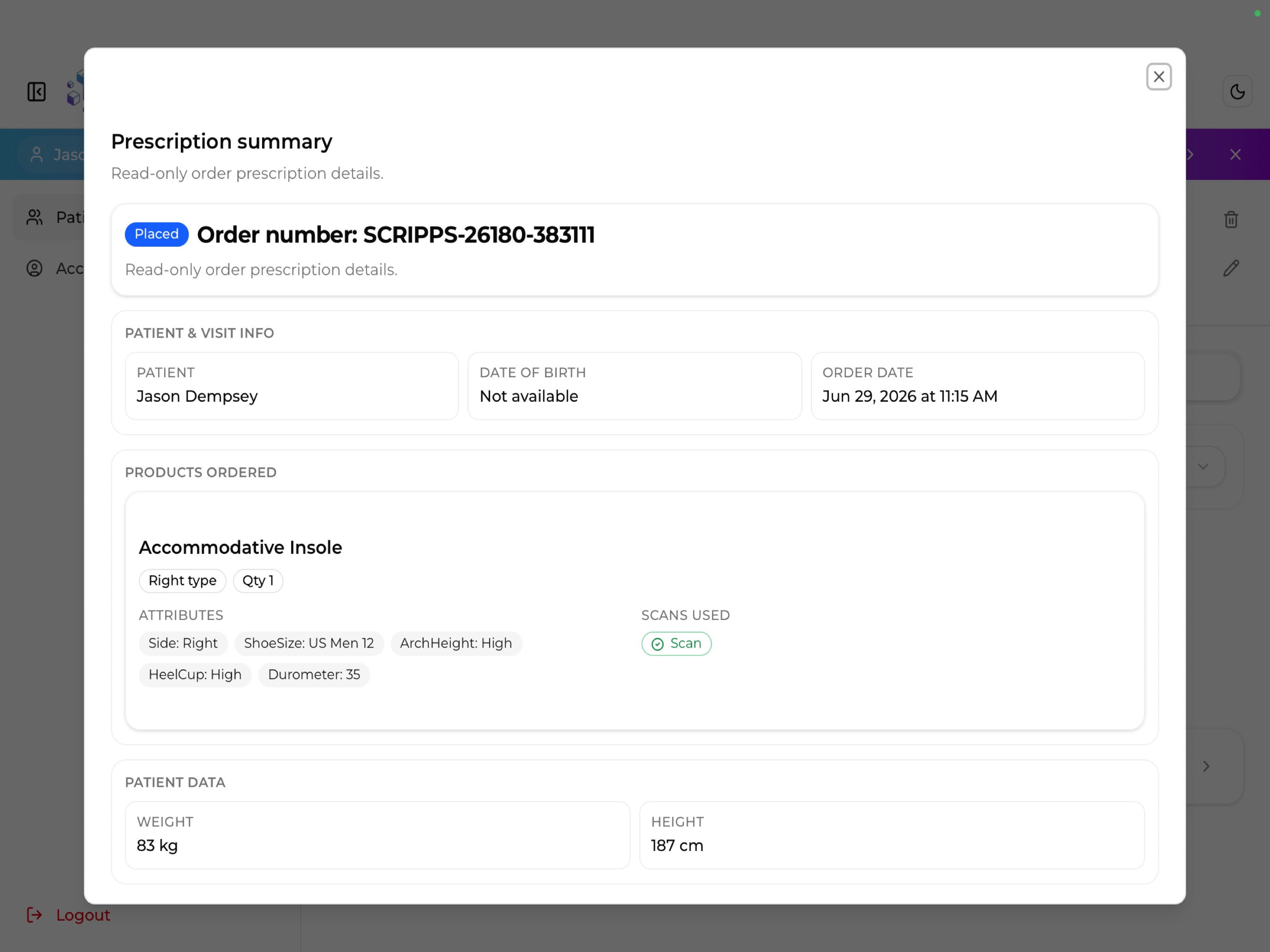Click ShoeSize: US Men 12 chip

tap(309, 643)
